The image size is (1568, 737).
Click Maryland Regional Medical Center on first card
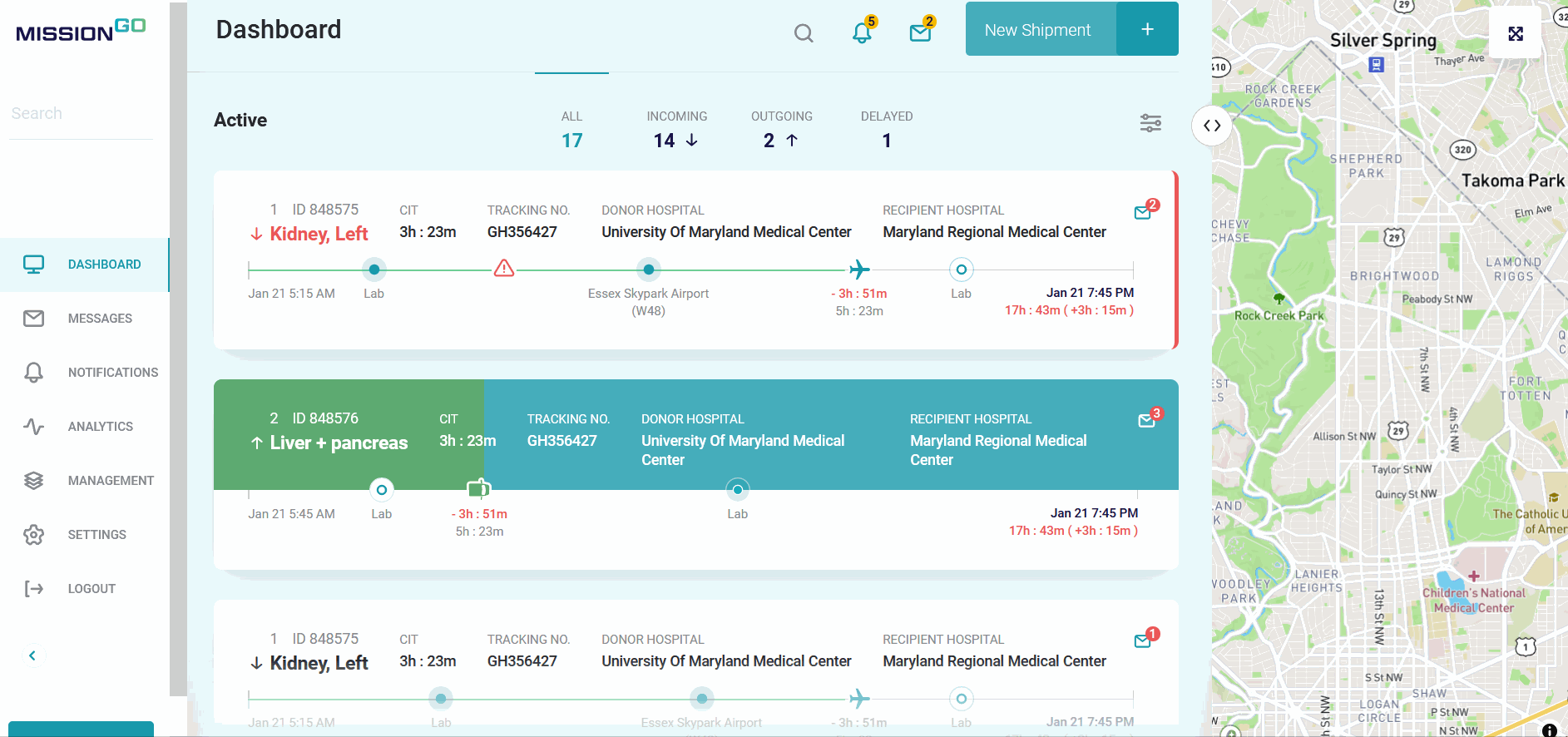click(x=994, y=232)
